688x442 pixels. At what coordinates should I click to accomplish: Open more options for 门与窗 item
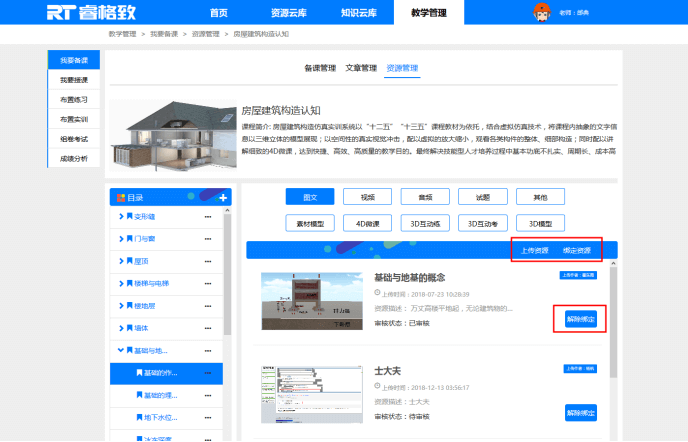(x=208, y=239)
